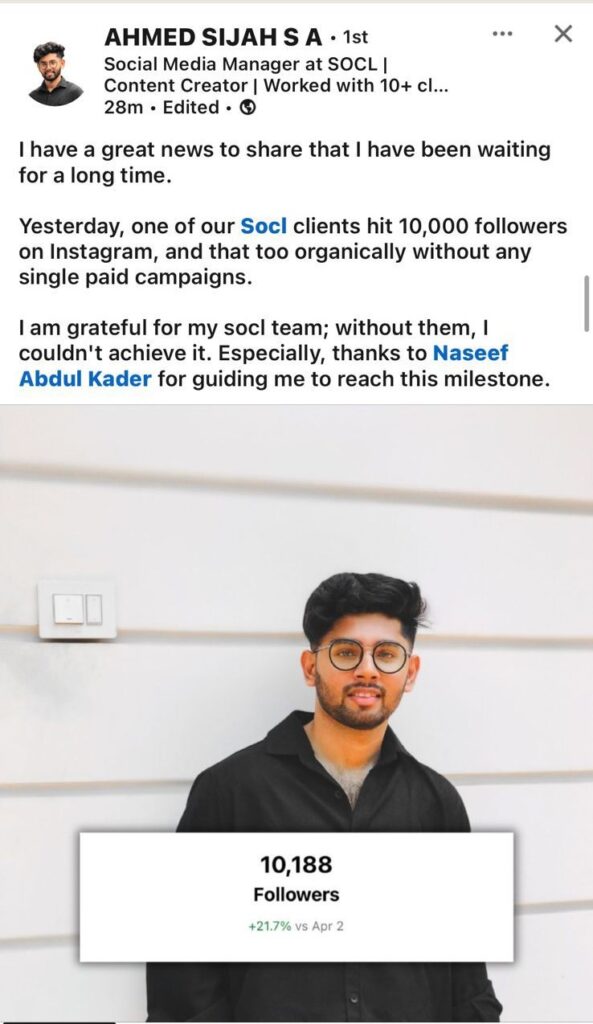Open the AHMED SIJAH S A author name

tap(213, 38)
